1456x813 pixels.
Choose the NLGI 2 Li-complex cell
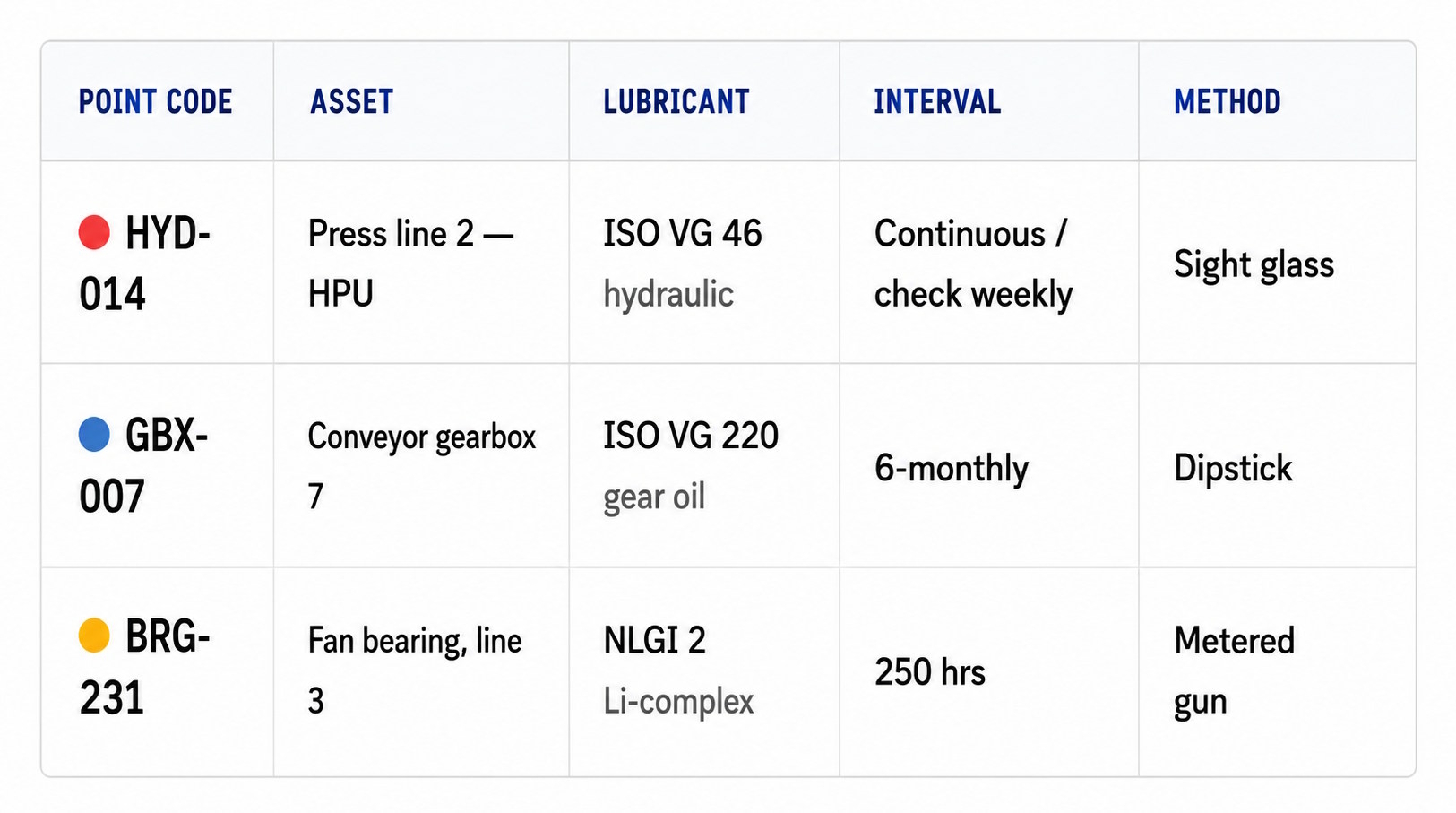[x=704, y=671]
